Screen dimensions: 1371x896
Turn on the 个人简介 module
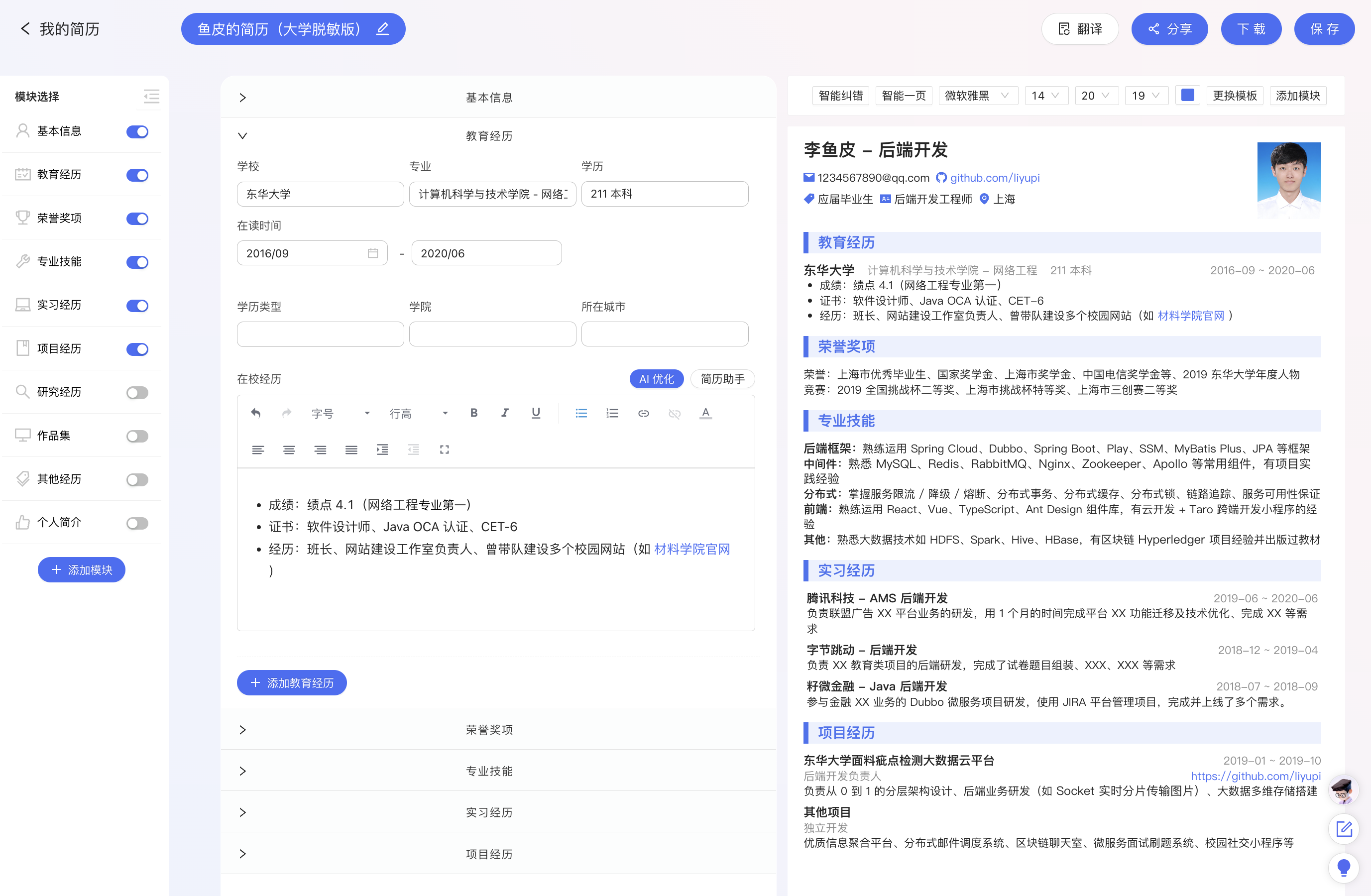pos(137,523)
